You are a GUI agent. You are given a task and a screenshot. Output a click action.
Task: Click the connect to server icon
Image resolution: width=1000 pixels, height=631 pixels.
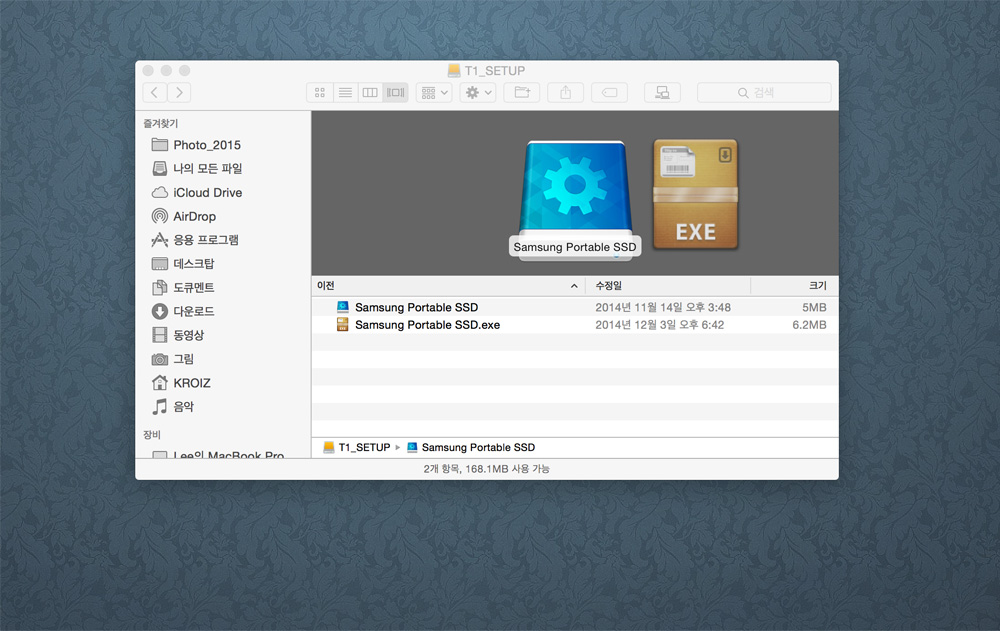(x=662, y=93)
